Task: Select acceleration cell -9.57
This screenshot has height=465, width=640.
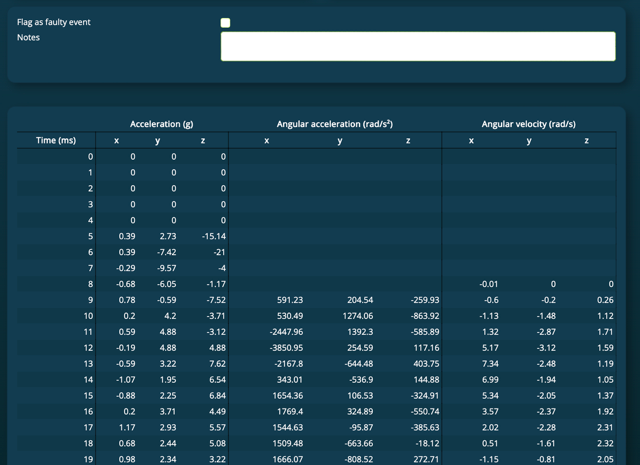Action: tap(167, 268)
